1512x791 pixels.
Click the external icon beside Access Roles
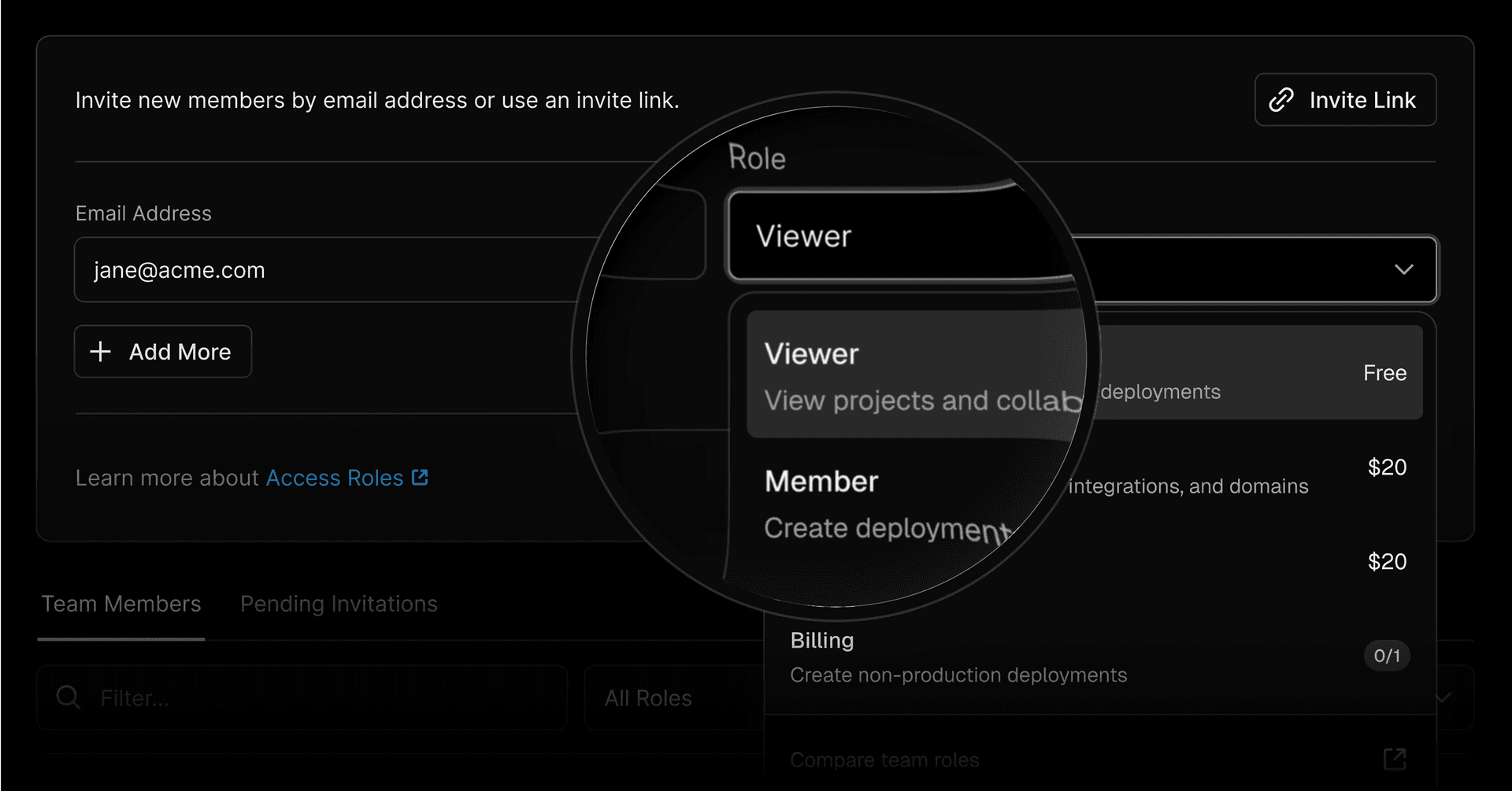[421, 478]
